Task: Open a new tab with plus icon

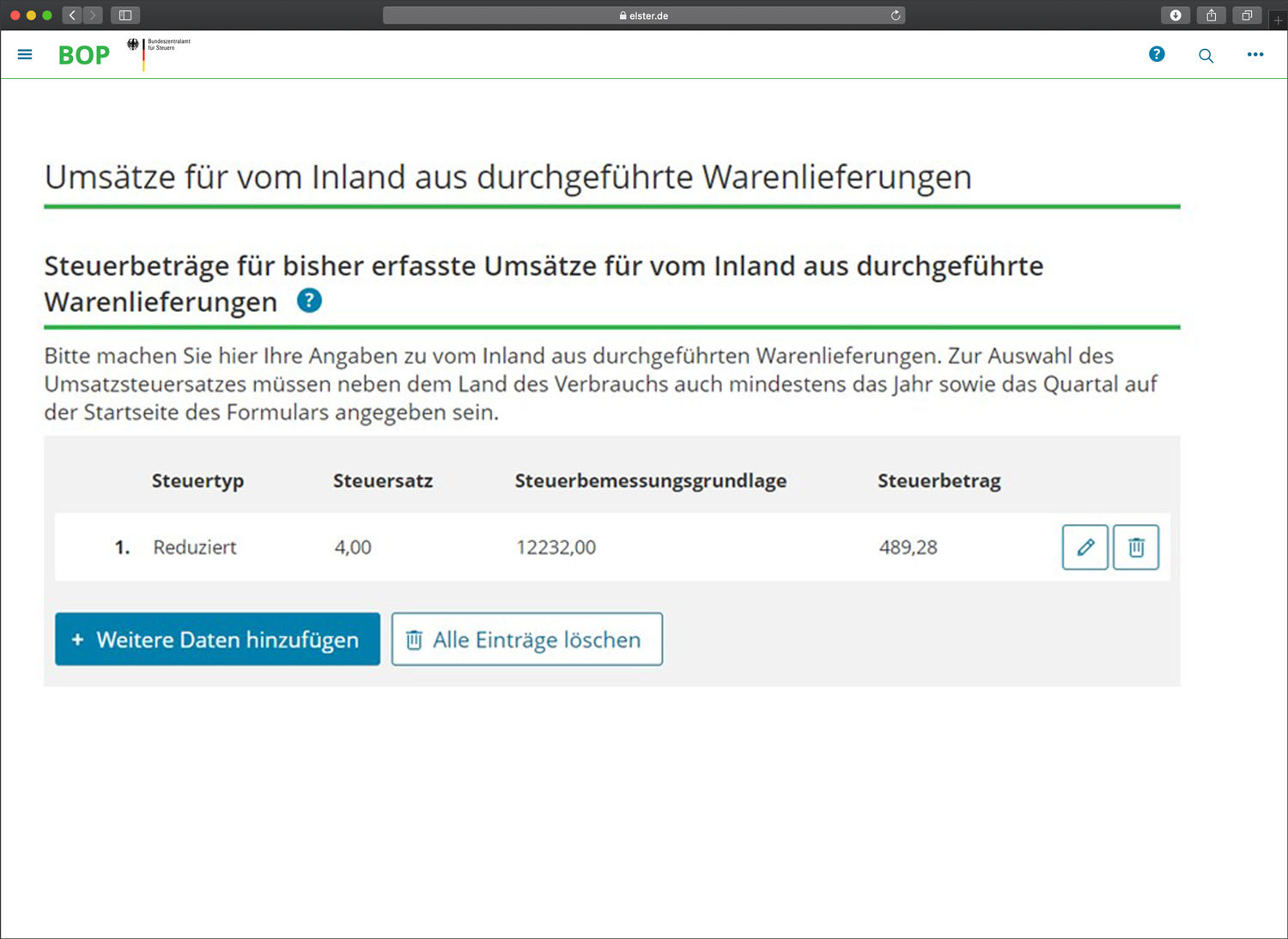Action: coord(1278,20)
